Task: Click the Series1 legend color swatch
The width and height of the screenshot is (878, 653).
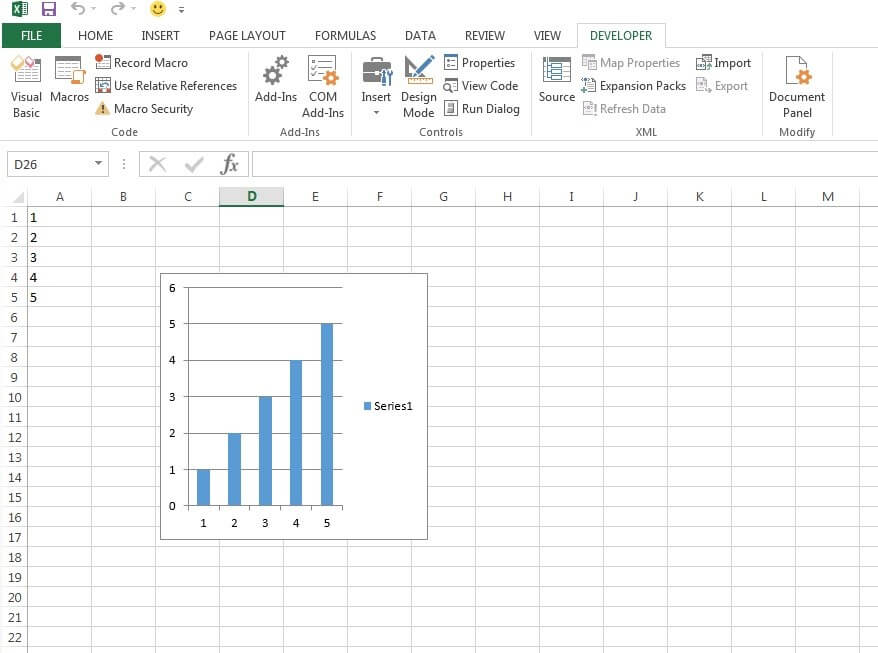Action: tap(367, 406)
